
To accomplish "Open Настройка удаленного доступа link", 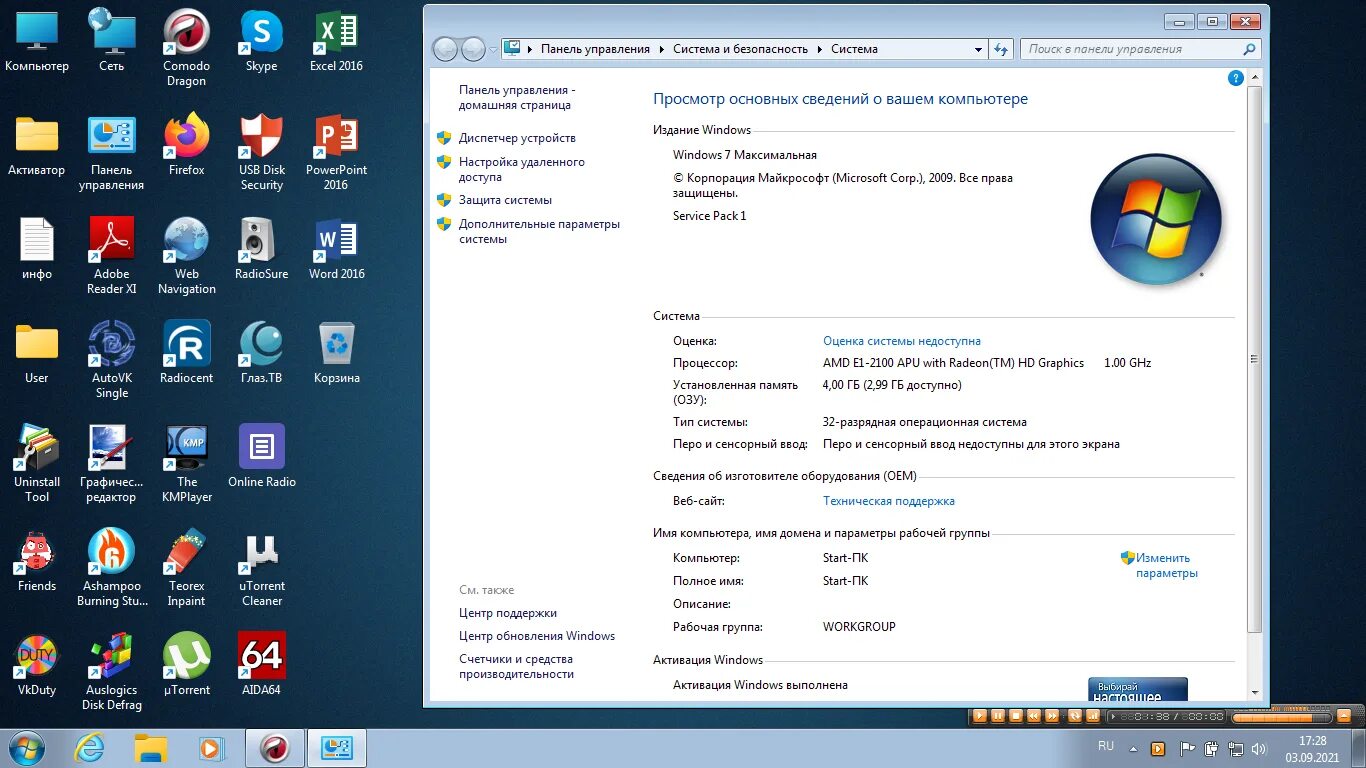I will 522,169.
